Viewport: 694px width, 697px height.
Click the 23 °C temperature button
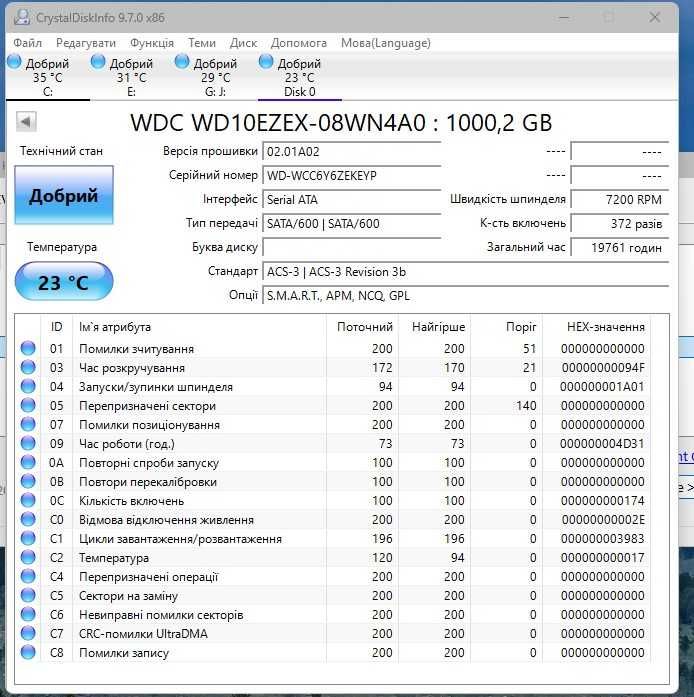click(x=64, y=281)
